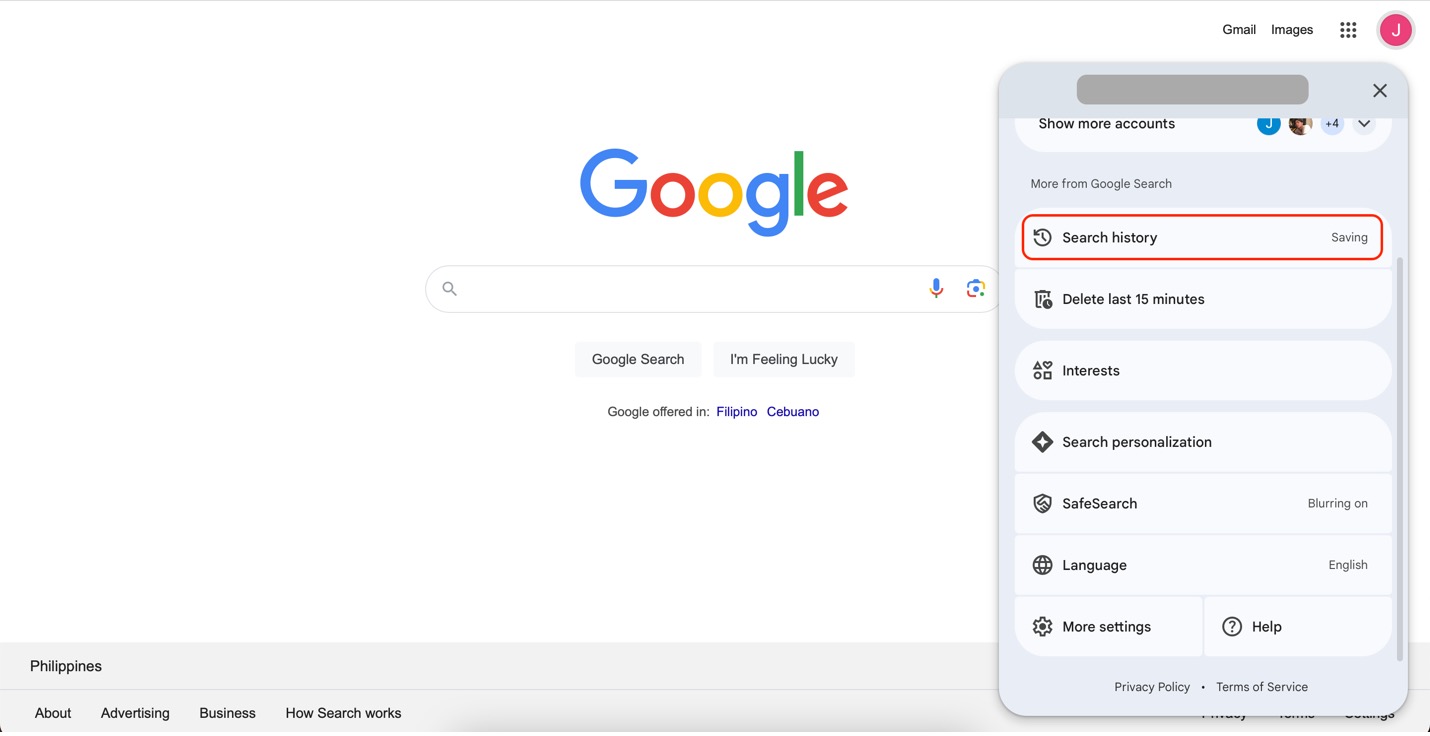Screen dimensions: 1430x736
Task: Click Show more accounts
Action: [x=1106, y=124]
